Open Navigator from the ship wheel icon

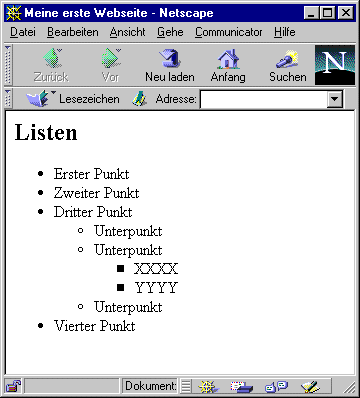(208, 387)
